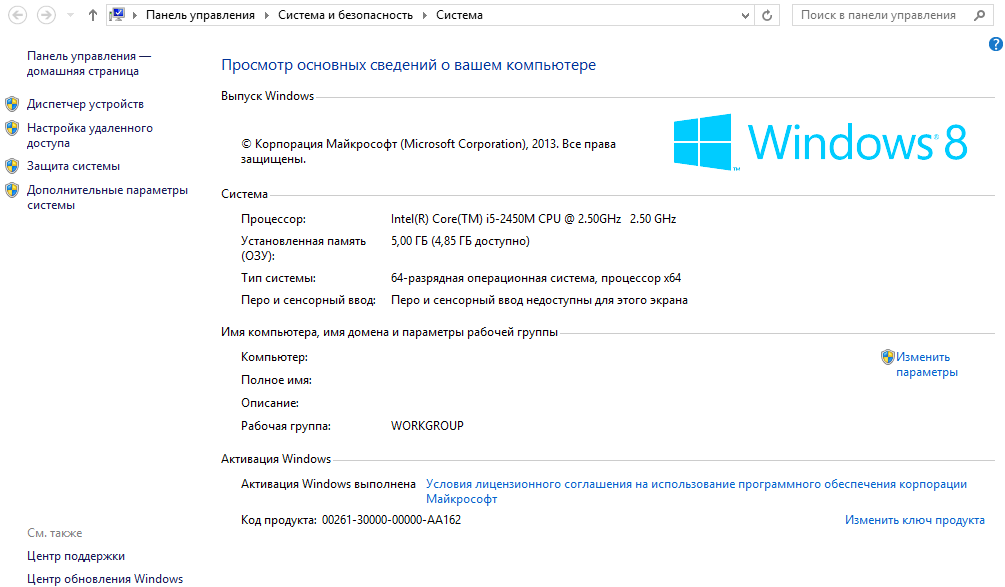The height and width of the screenshot is (587, 1005).
Task: Click the 64-разрядная операционная система text
Action: pyautogui.click(x=536, y=278)
